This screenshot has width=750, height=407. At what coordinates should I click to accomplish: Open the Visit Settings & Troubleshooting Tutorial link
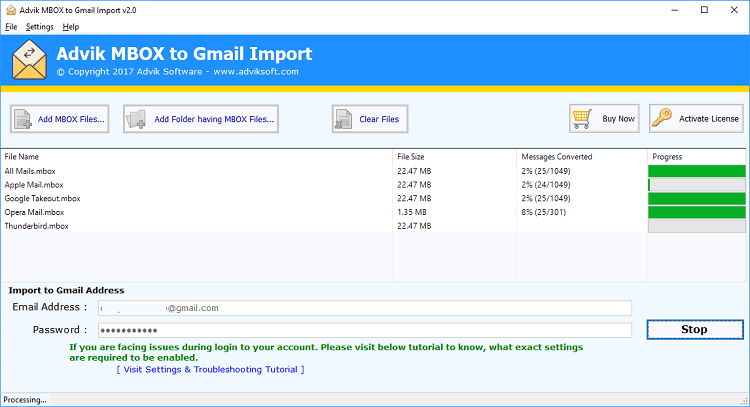210,369
